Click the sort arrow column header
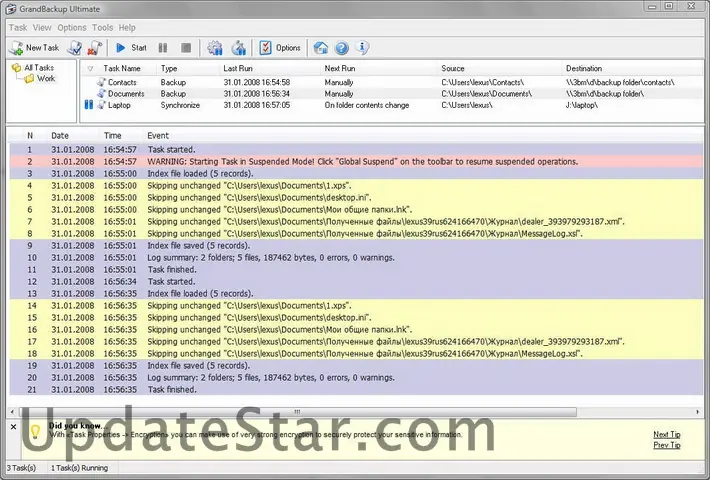Screen dimensions: 710x480 click(90, 68)
